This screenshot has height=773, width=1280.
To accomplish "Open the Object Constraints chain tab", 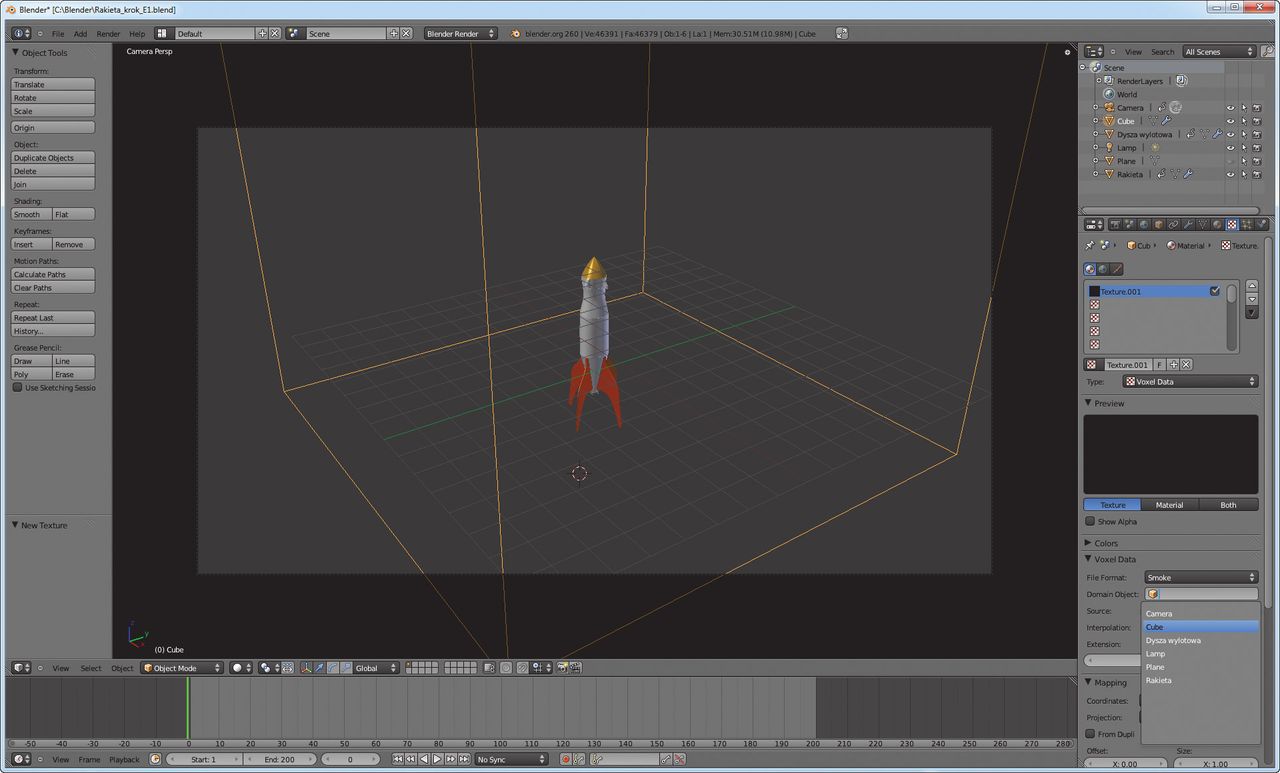I will click(1173, 225).
